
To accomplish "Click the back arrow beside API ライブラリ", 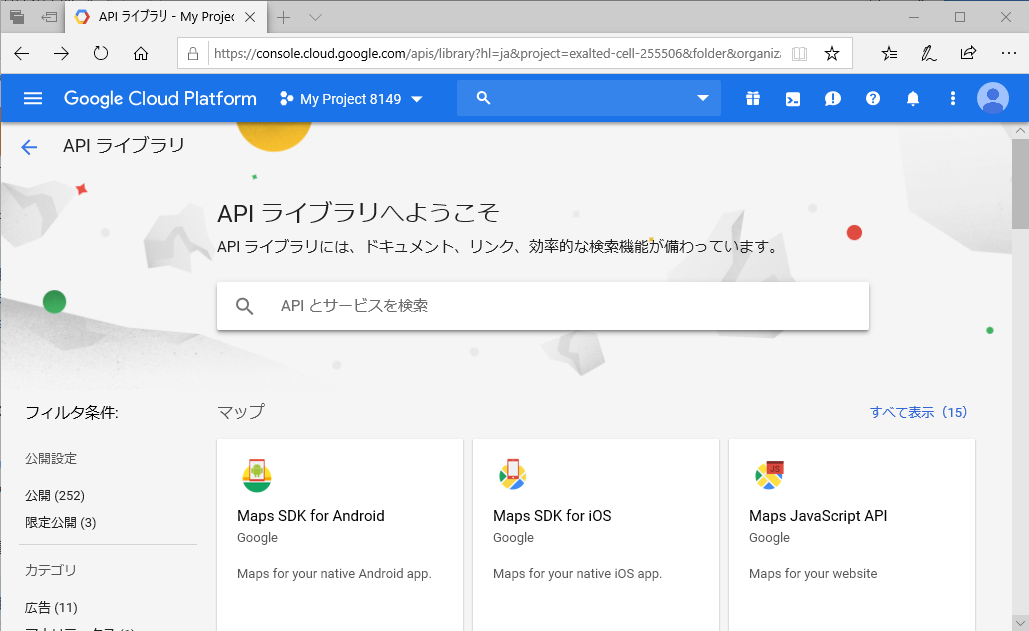I will pyautogui.click(x=29, y=146).
